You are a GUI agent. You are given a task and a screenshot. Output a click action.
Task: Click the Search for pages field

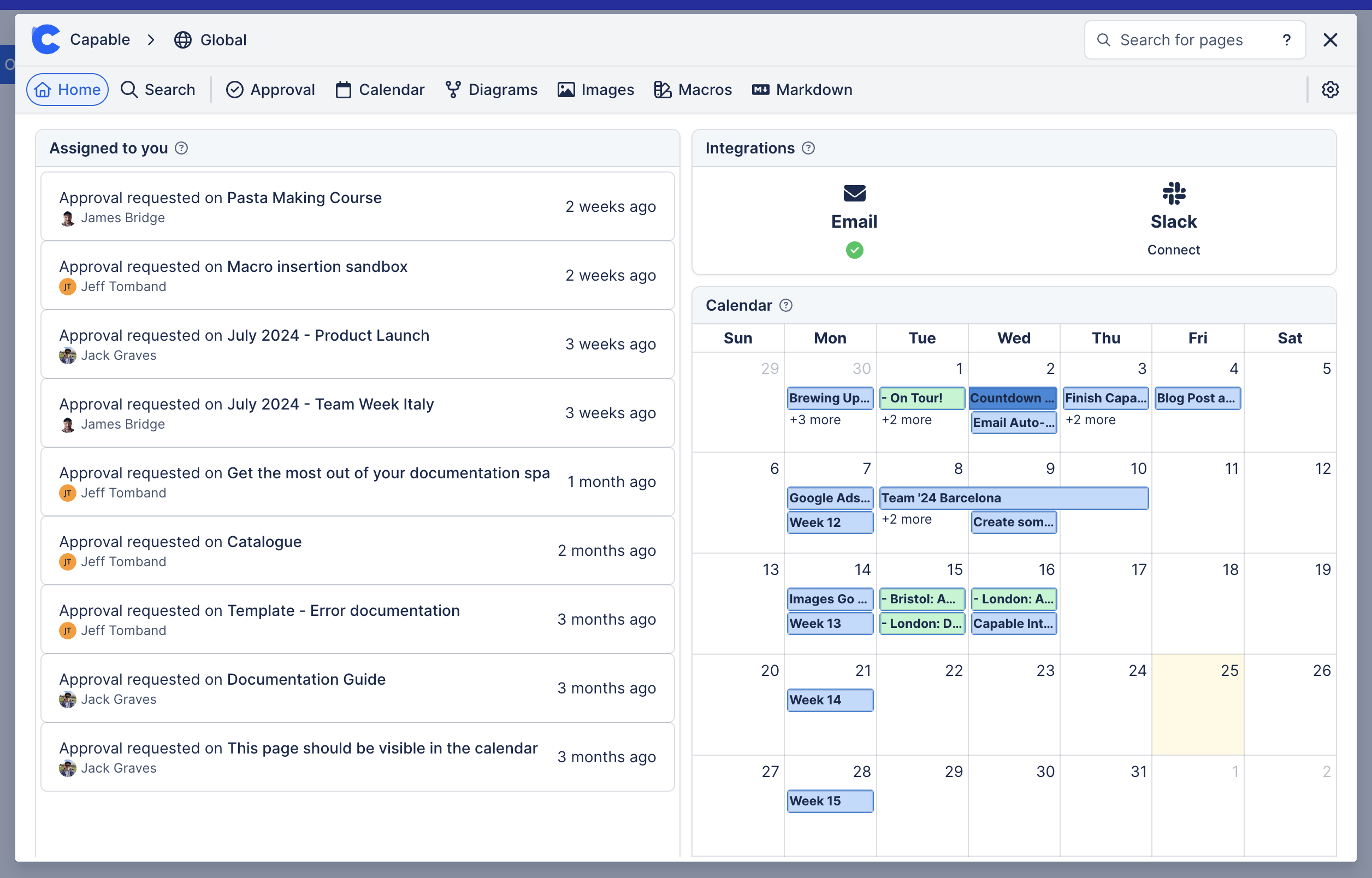(x=1181, y=40)
